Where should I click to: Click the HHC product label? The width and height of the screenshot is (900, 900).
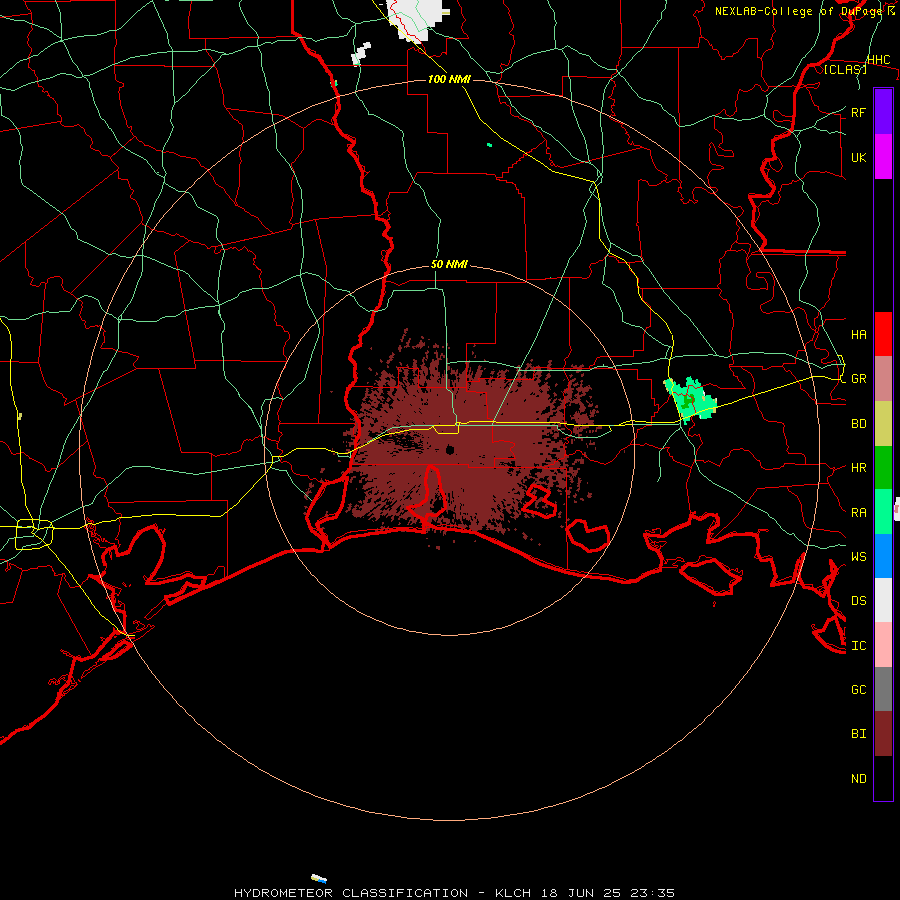point(878,59)
